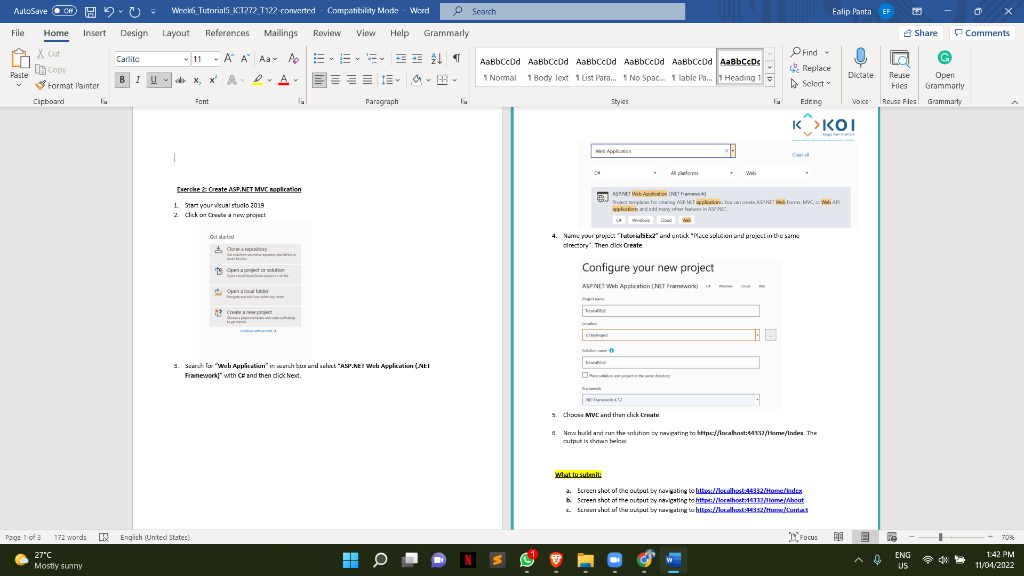Clear all formatting icon
1024x576 pixels.
293,59
